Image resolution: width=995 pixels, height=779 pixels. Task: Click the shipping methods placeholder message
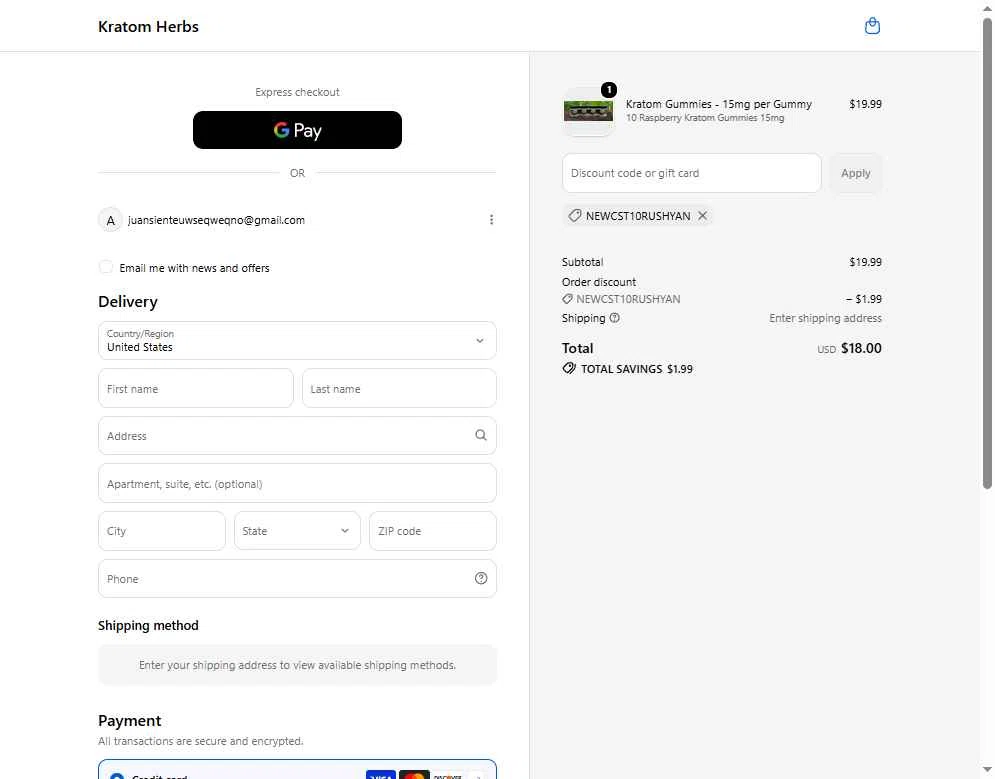[297, 665]
